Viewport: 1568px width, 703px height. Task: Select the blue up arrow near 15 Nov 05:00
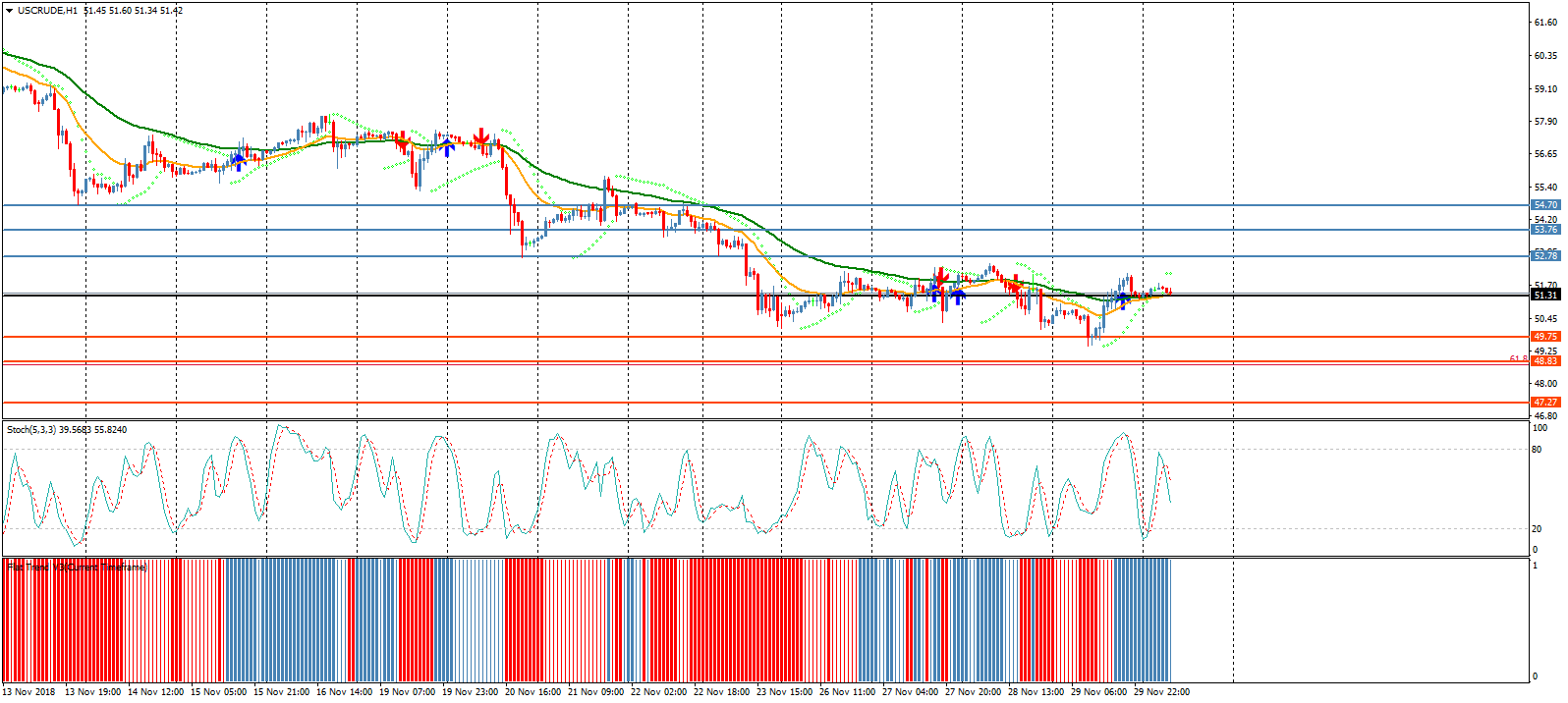tap(238, 161)
